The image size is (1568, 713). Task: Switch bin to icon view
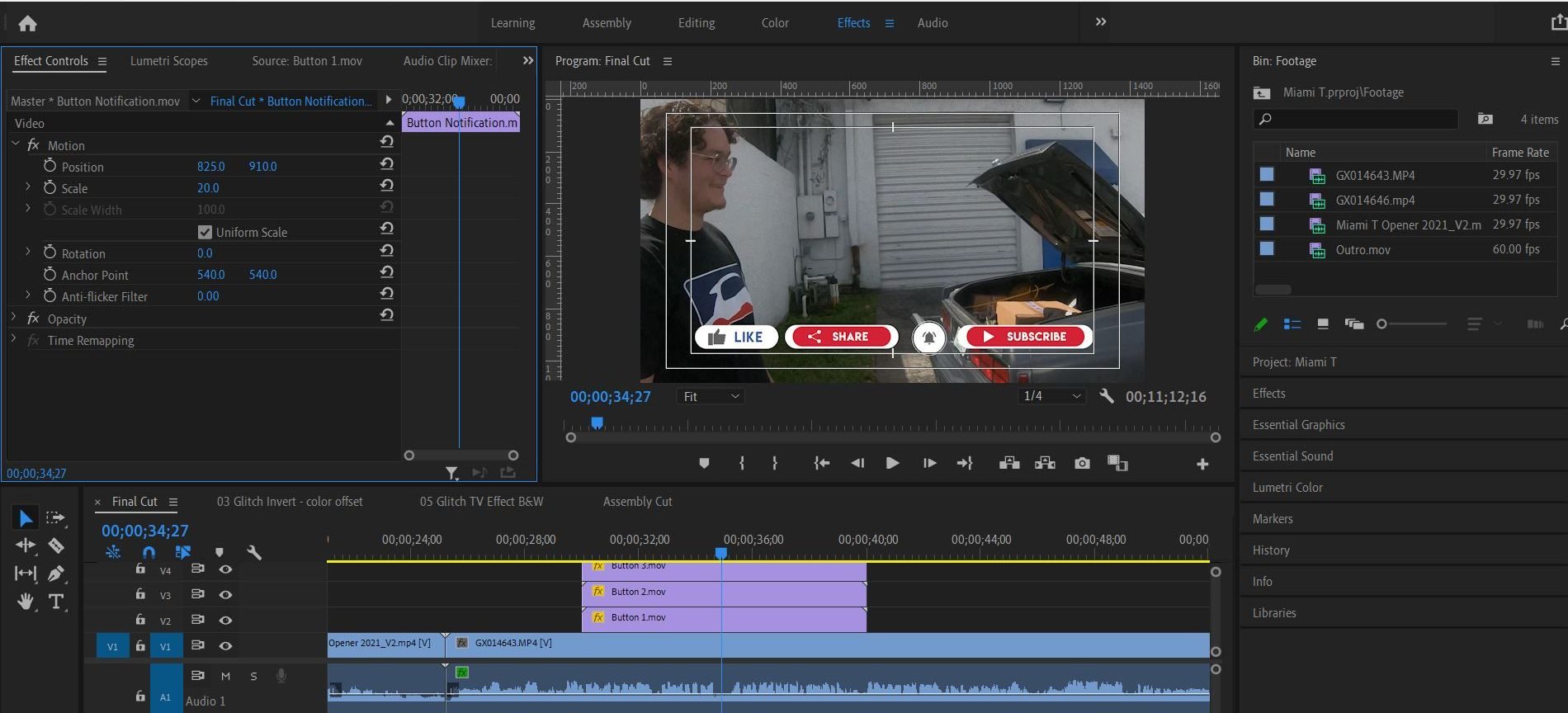(1323, 324)
